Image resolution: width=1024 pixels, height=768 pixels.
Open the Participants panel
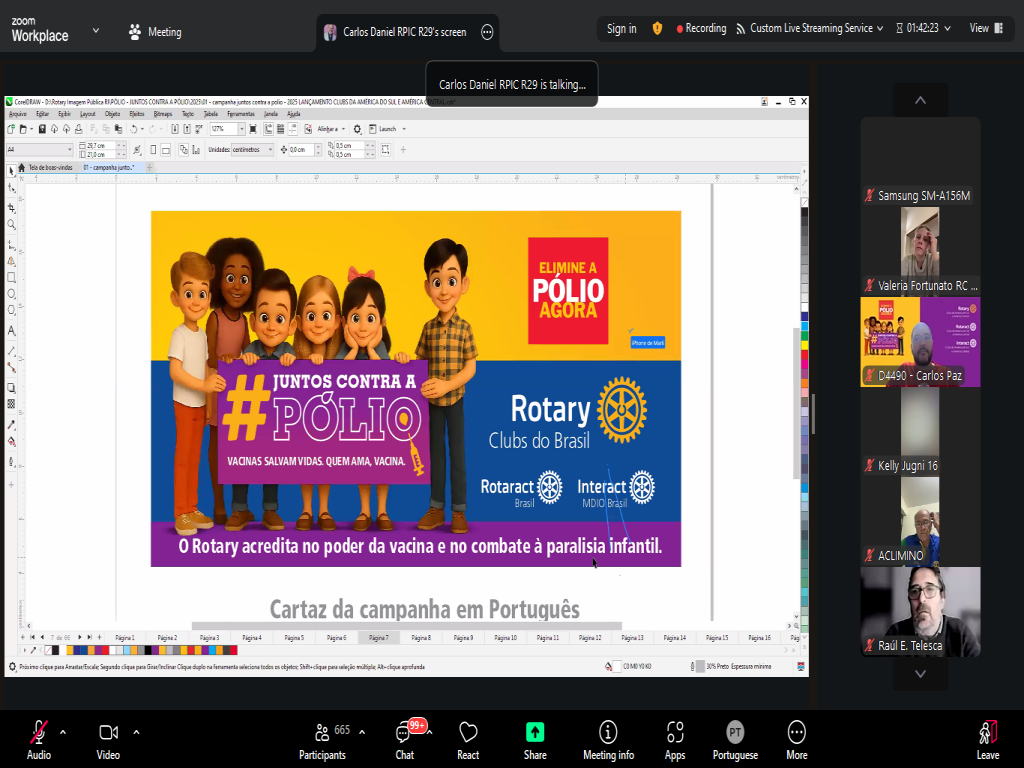tap(322, 738)
